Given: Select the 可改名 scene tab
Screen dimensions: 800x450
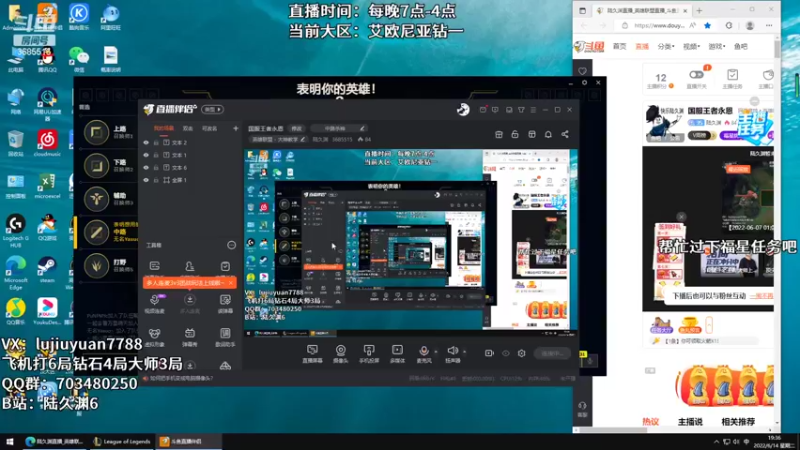Looking at the screenshot, I should [x=209, y=129].
